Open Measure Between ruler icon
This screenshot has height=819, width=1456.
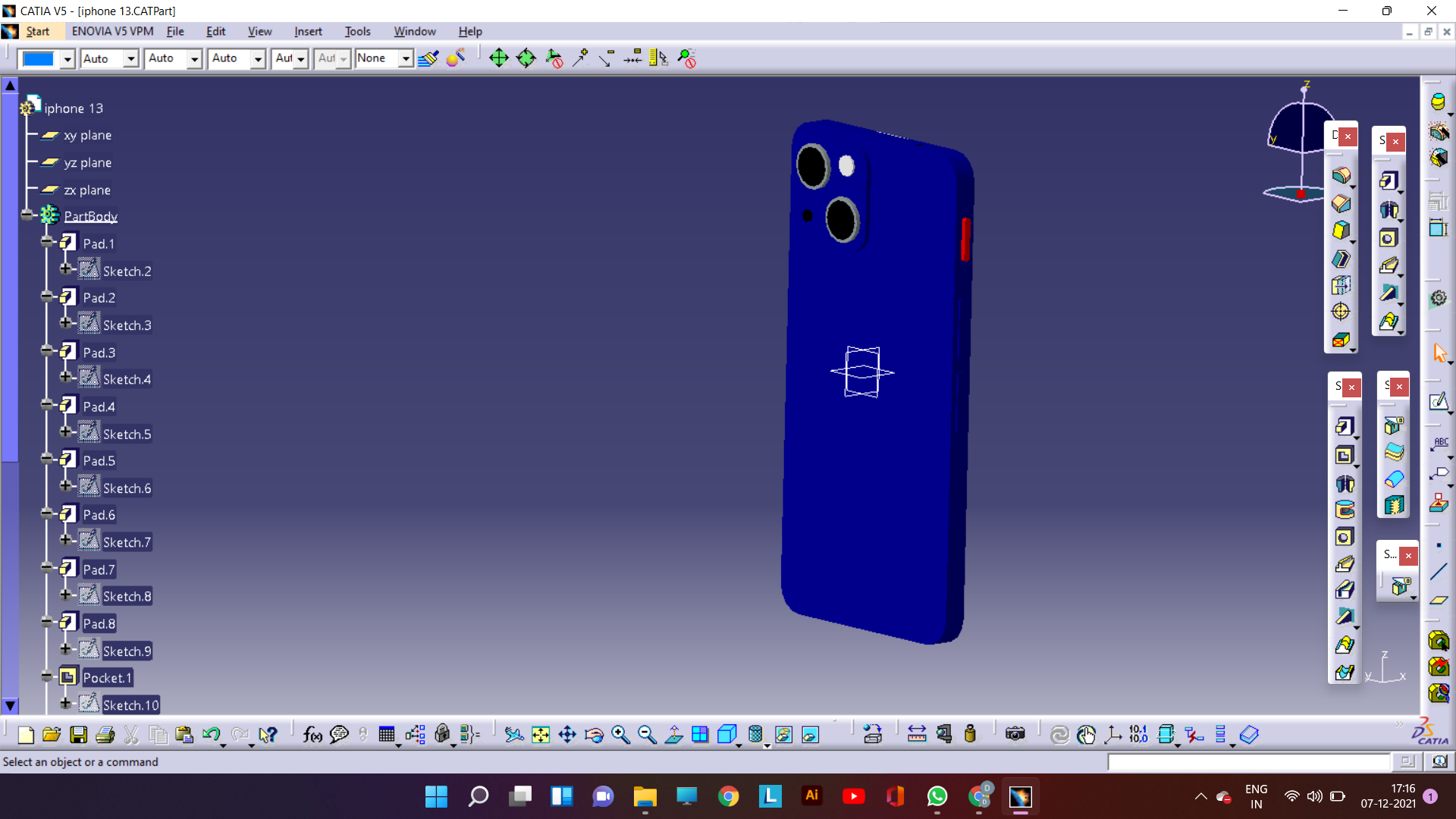click(917, 734)
